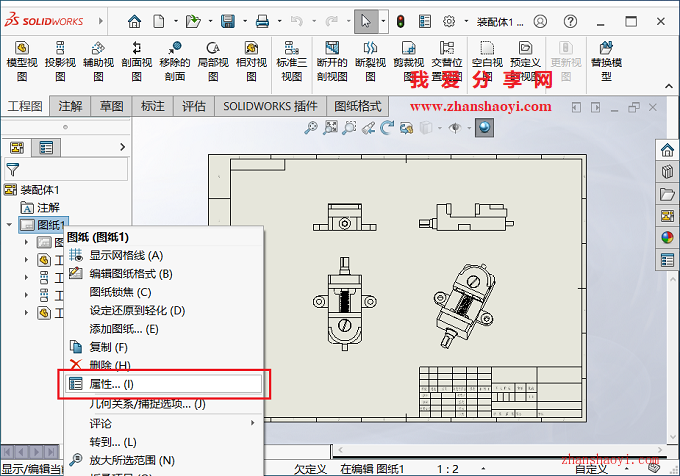Viewport: 680px width, 476px height.
Task: Click the user account icon in title bar
Action: (540, 21)
